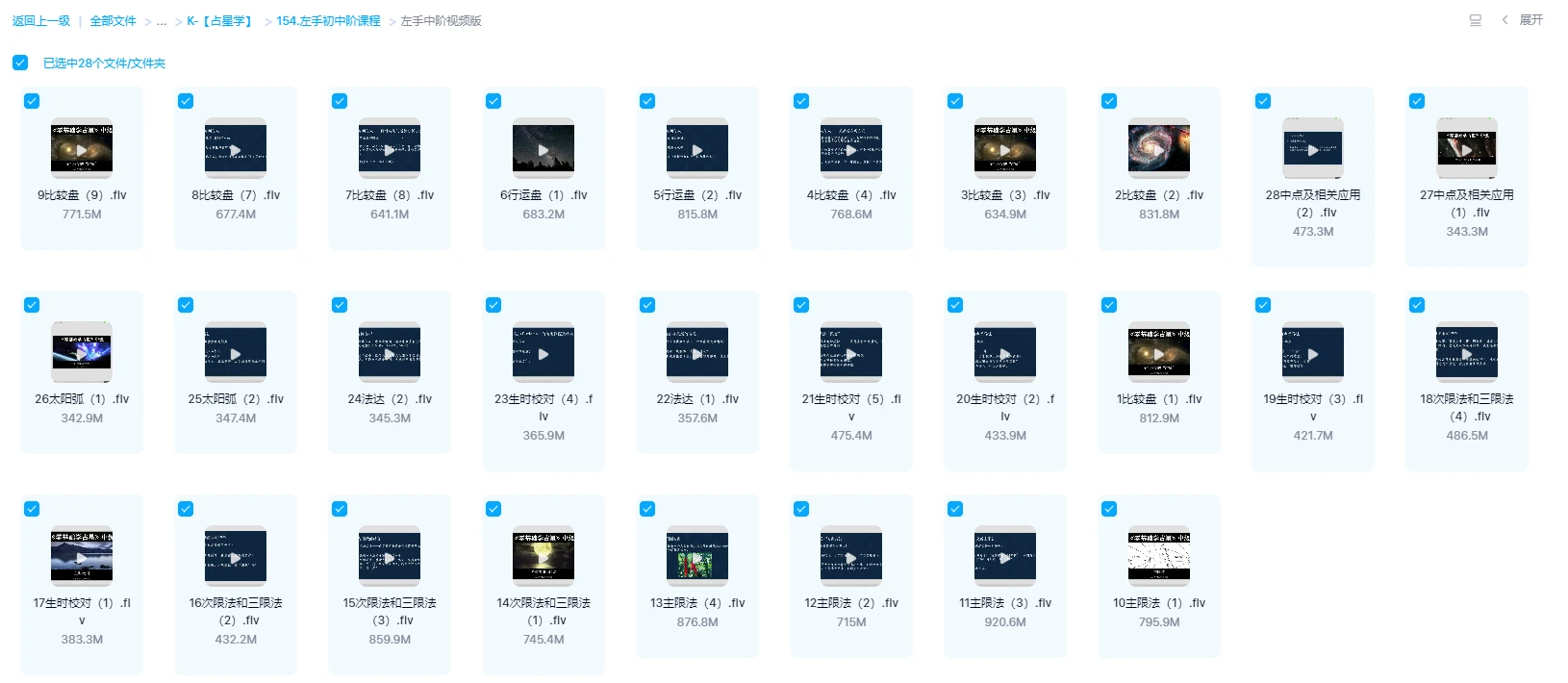Open 28中点及相关应用（2）.flv video icon

(1313, 149)
